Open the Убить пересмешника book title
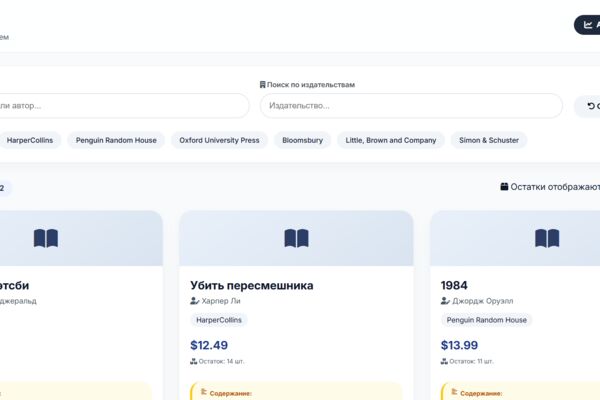 (252, 286)
